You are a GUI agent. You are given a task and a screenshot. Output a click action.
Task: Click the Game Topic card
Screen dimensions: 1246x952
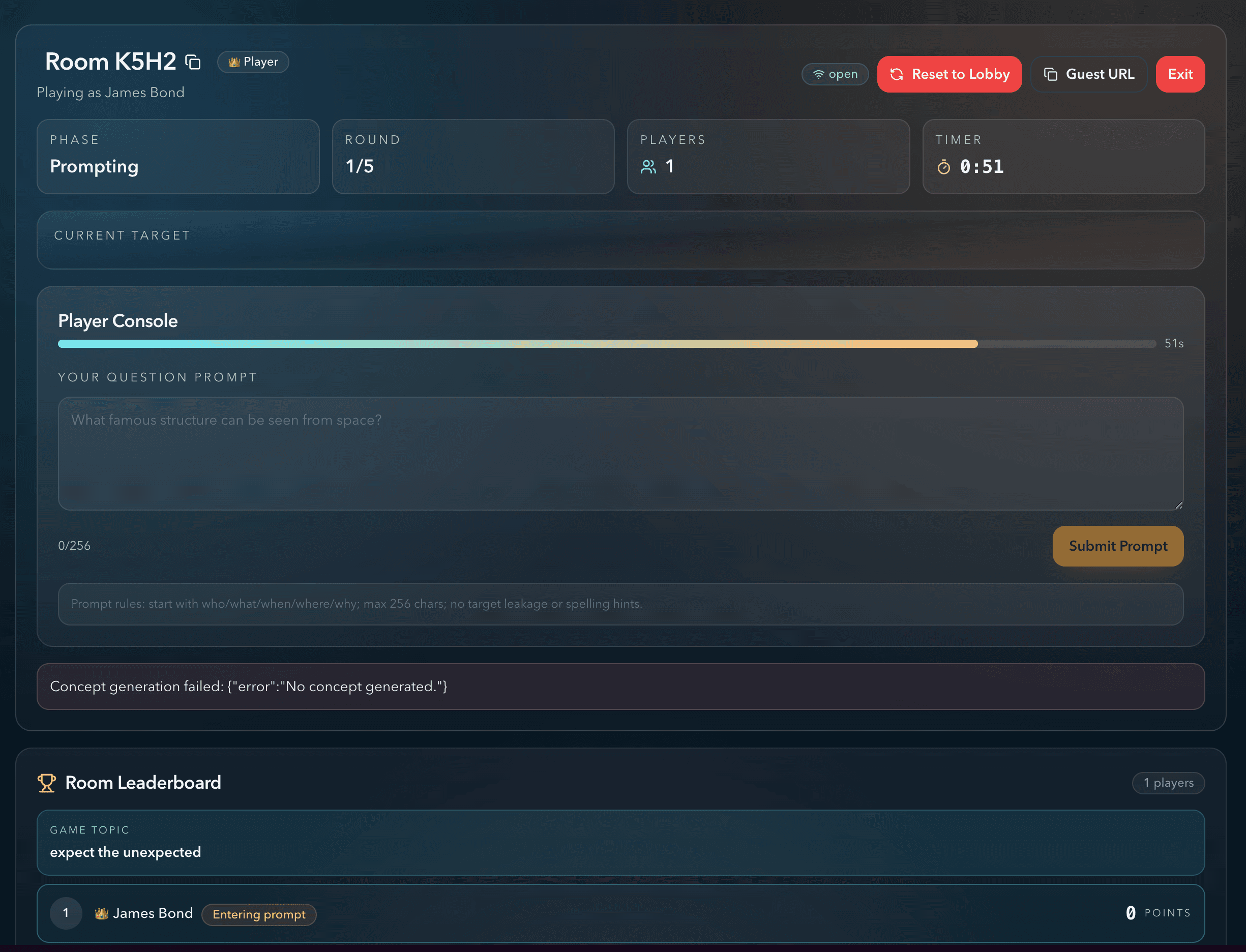620,842
